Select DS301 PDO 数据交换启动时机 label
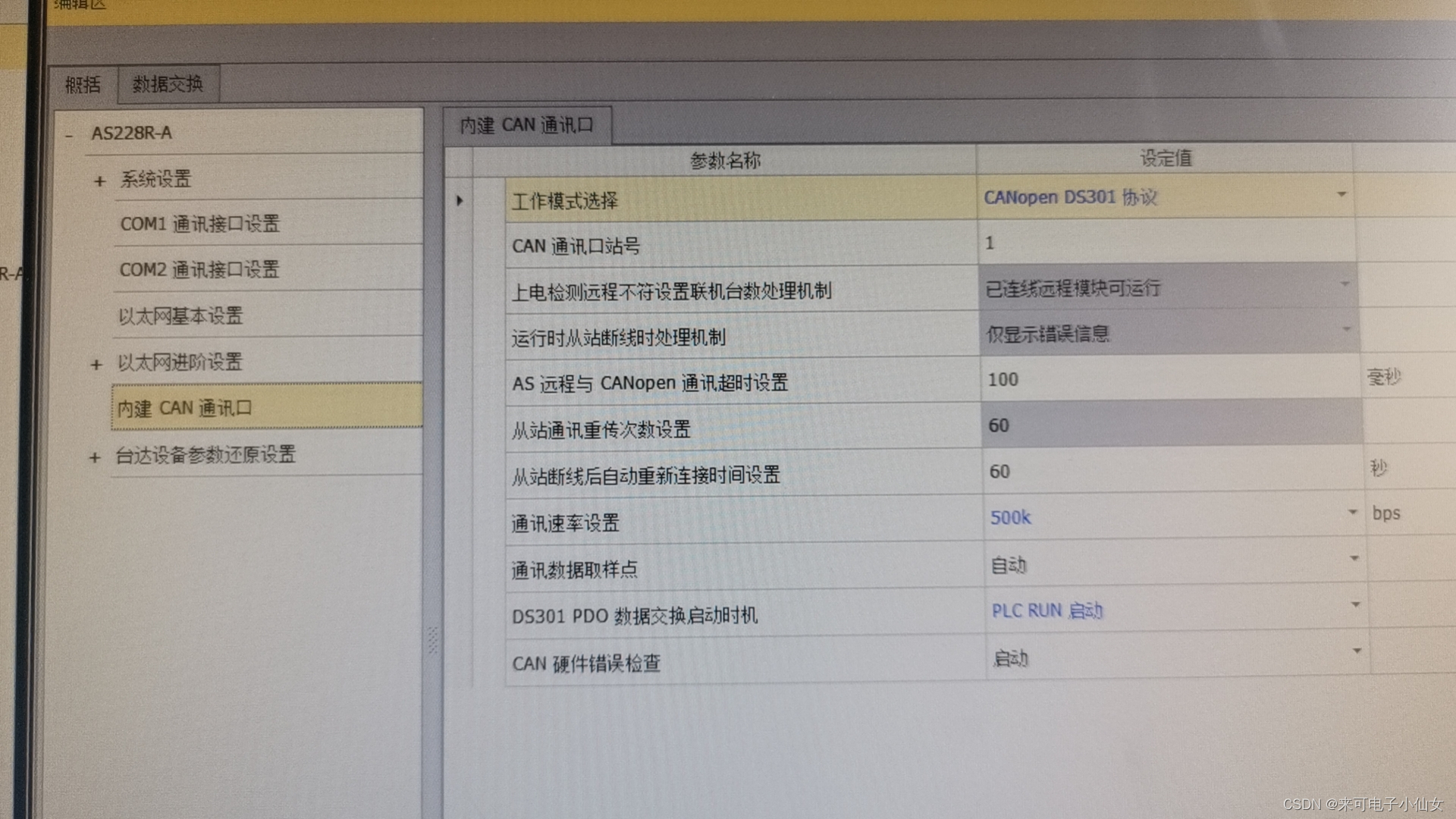 [x=635, y=616]
